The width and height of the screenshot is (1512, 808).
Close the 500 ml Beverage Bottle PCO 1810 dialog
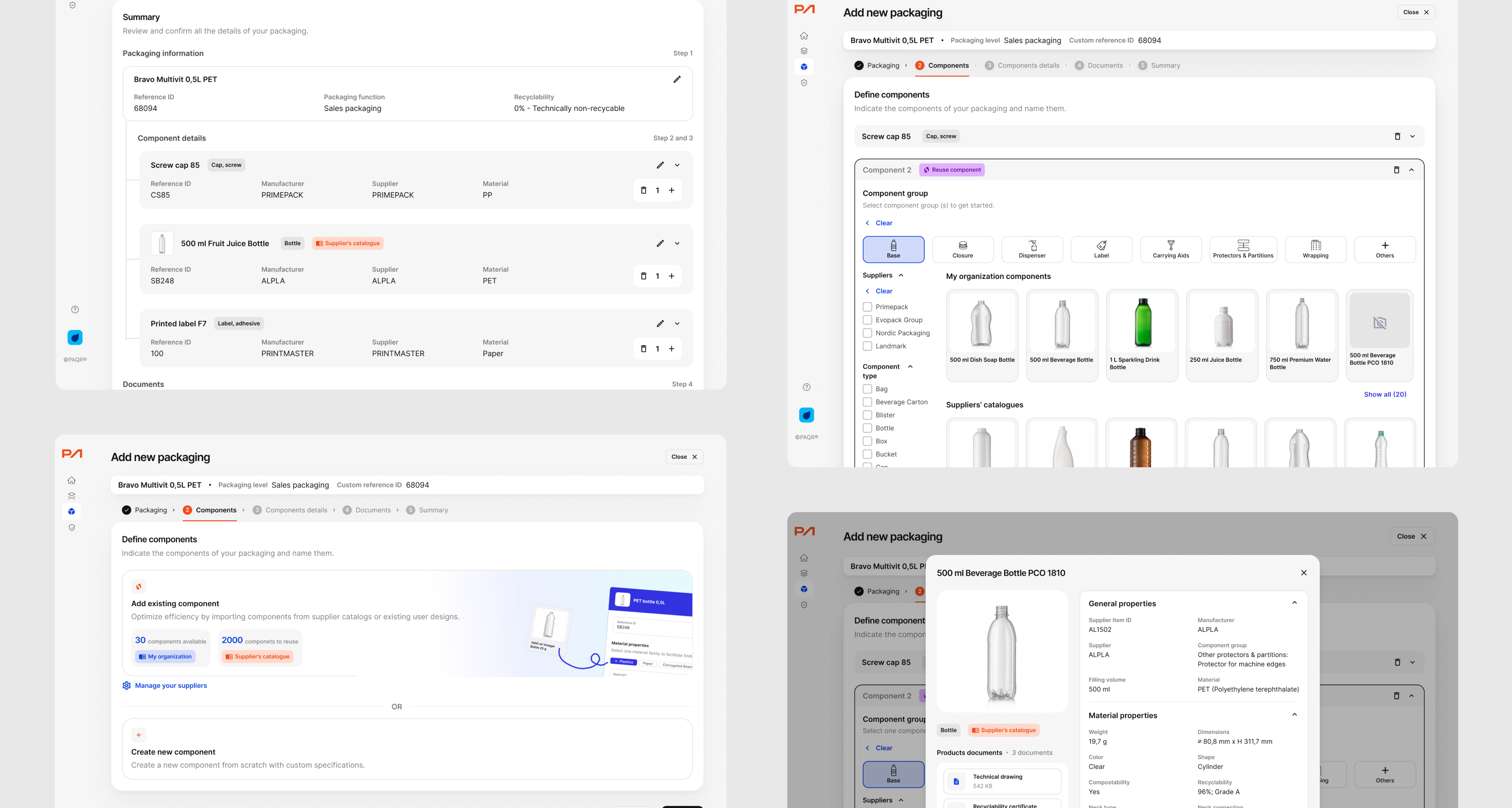tap(1303, 573)
